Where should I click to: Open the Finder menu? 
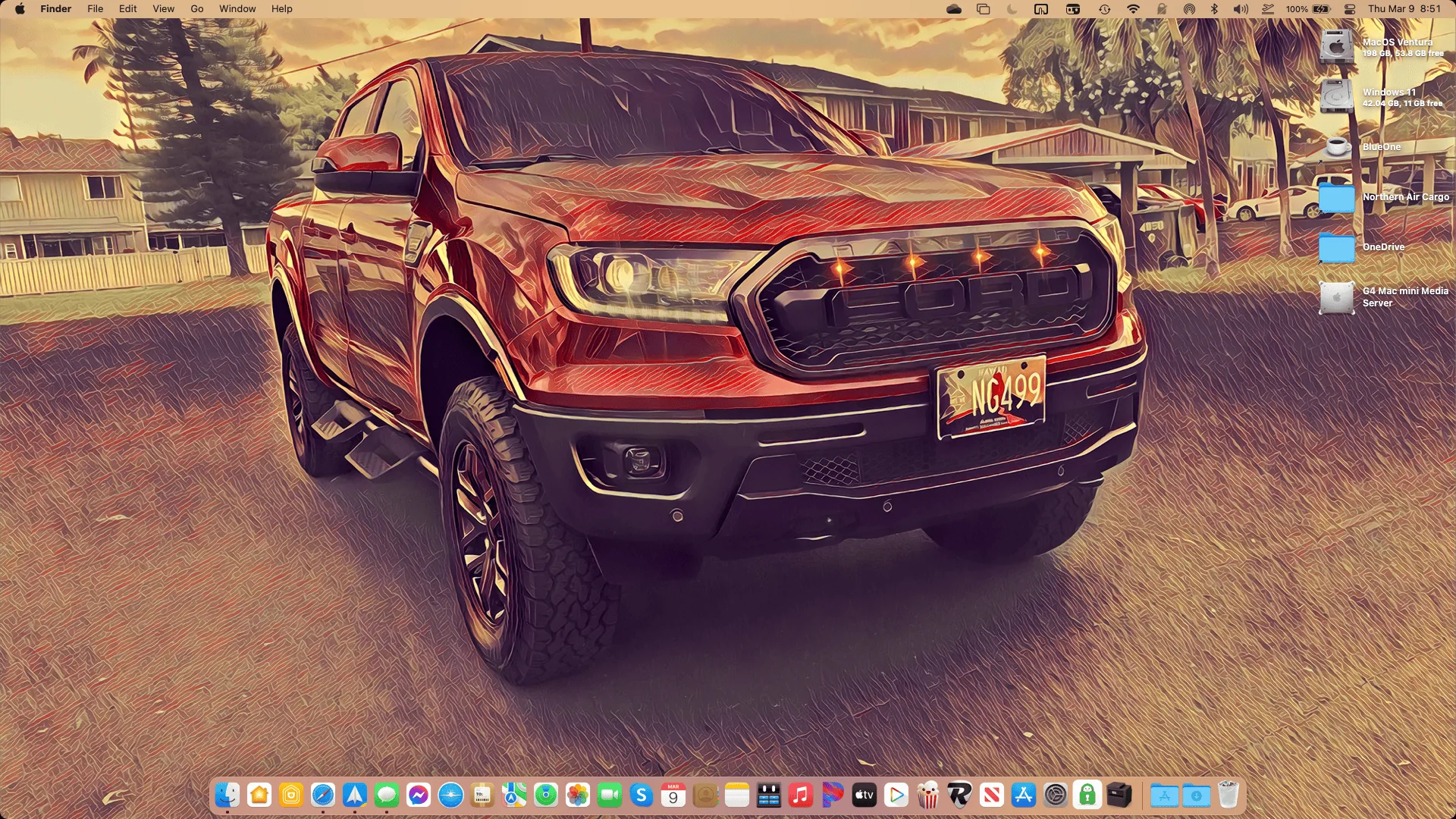(56, 9)
